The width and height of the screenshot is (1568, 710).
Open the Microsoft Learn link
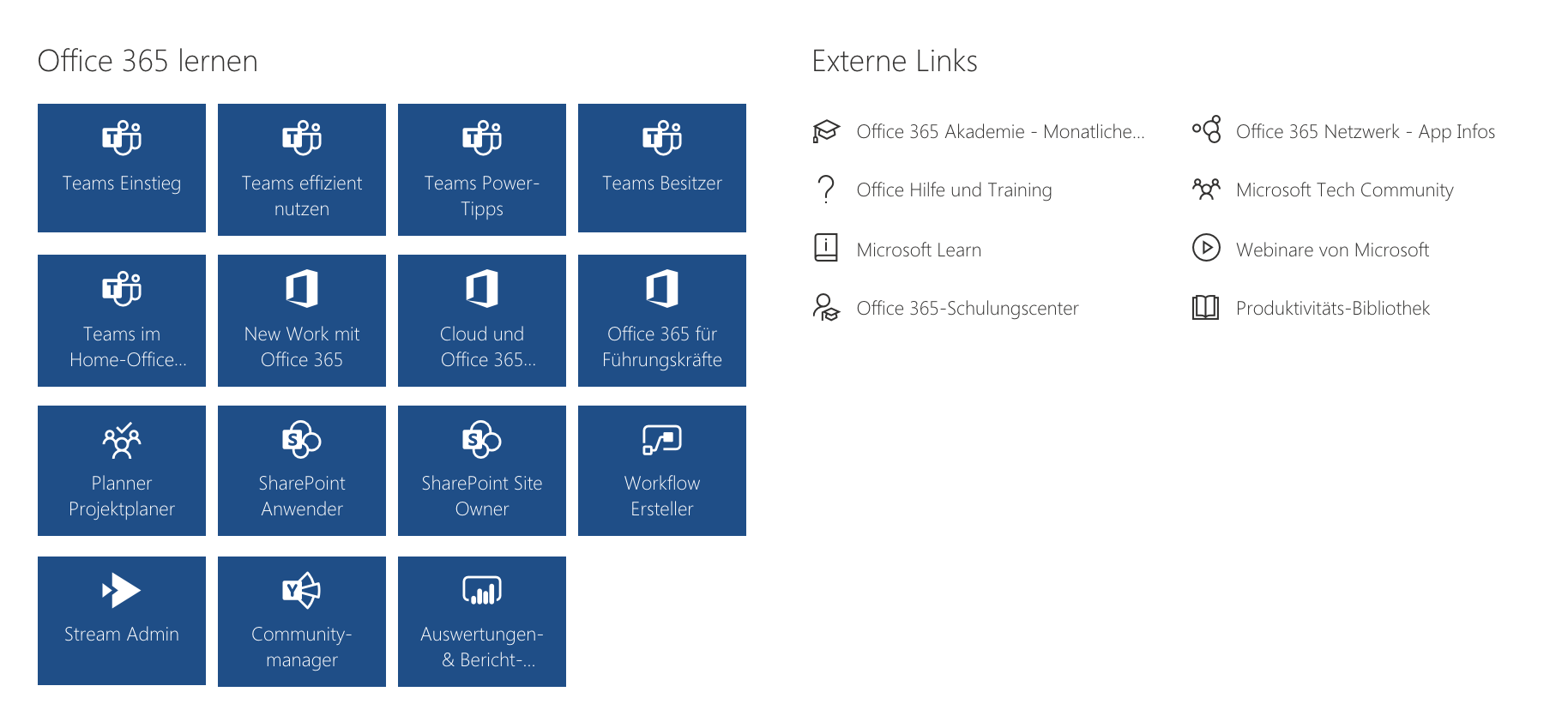coord(919,250)
